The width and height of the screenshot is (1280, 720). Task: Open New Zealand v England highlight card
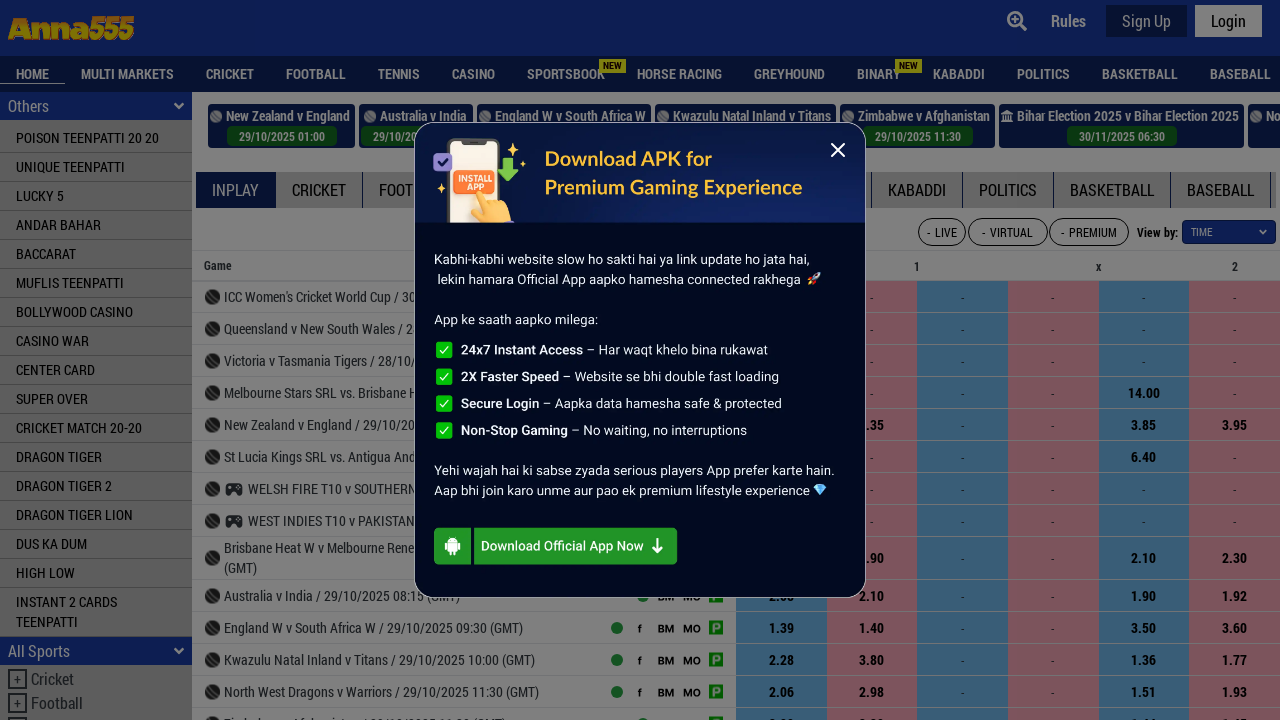click(x=281, y=126)
